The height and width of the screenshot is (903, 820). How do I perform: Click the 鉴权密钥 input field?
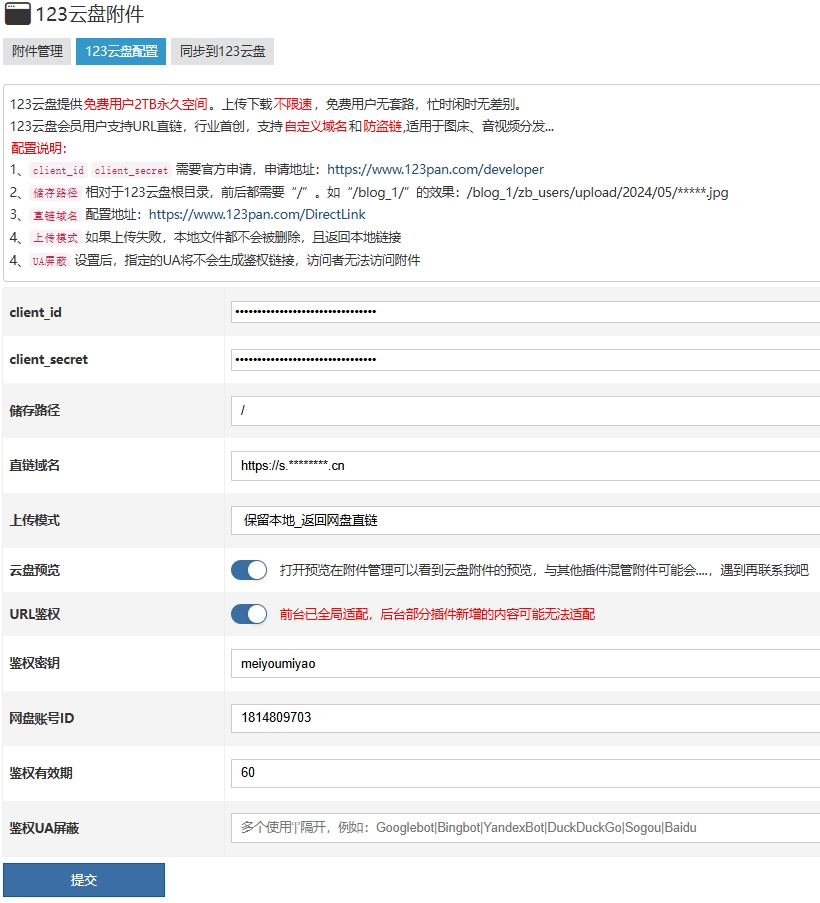(525, 663)
